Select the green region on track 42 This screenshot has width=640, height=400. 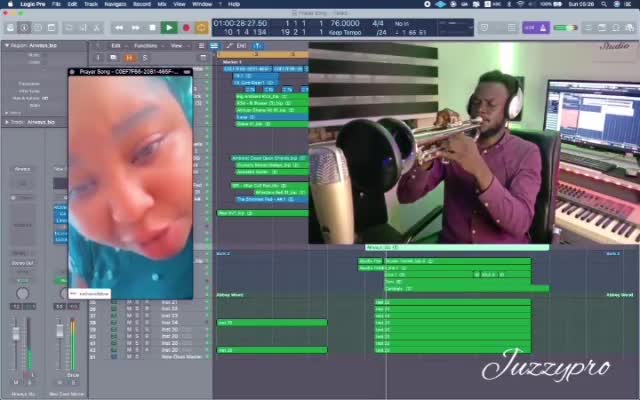(272, 350)
